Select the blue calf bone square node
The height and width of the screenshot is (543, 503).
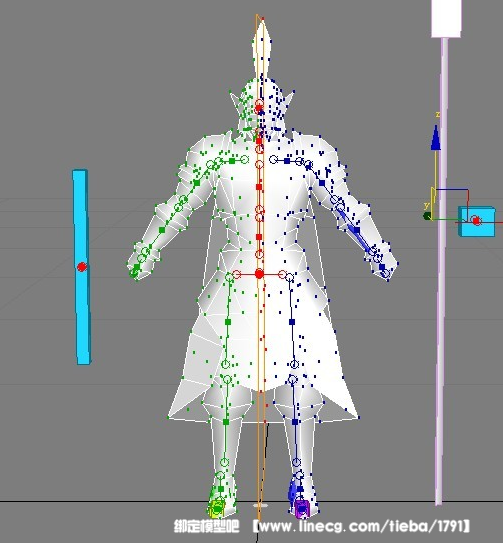[295, 422]
